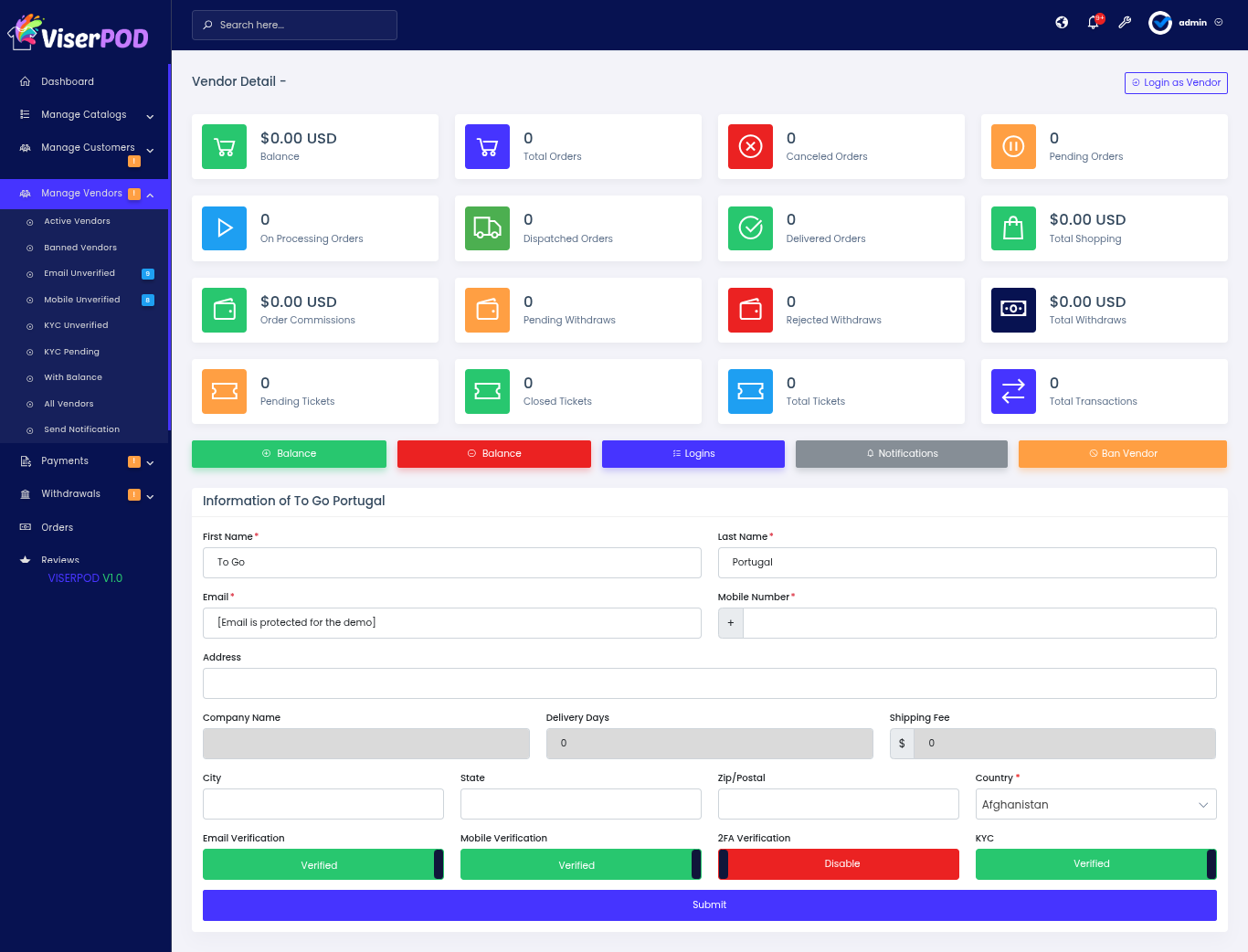This screenshot has height=952, width=1248.
Task: Go to Dashboard in sidebar
Action: pos(67,81)
